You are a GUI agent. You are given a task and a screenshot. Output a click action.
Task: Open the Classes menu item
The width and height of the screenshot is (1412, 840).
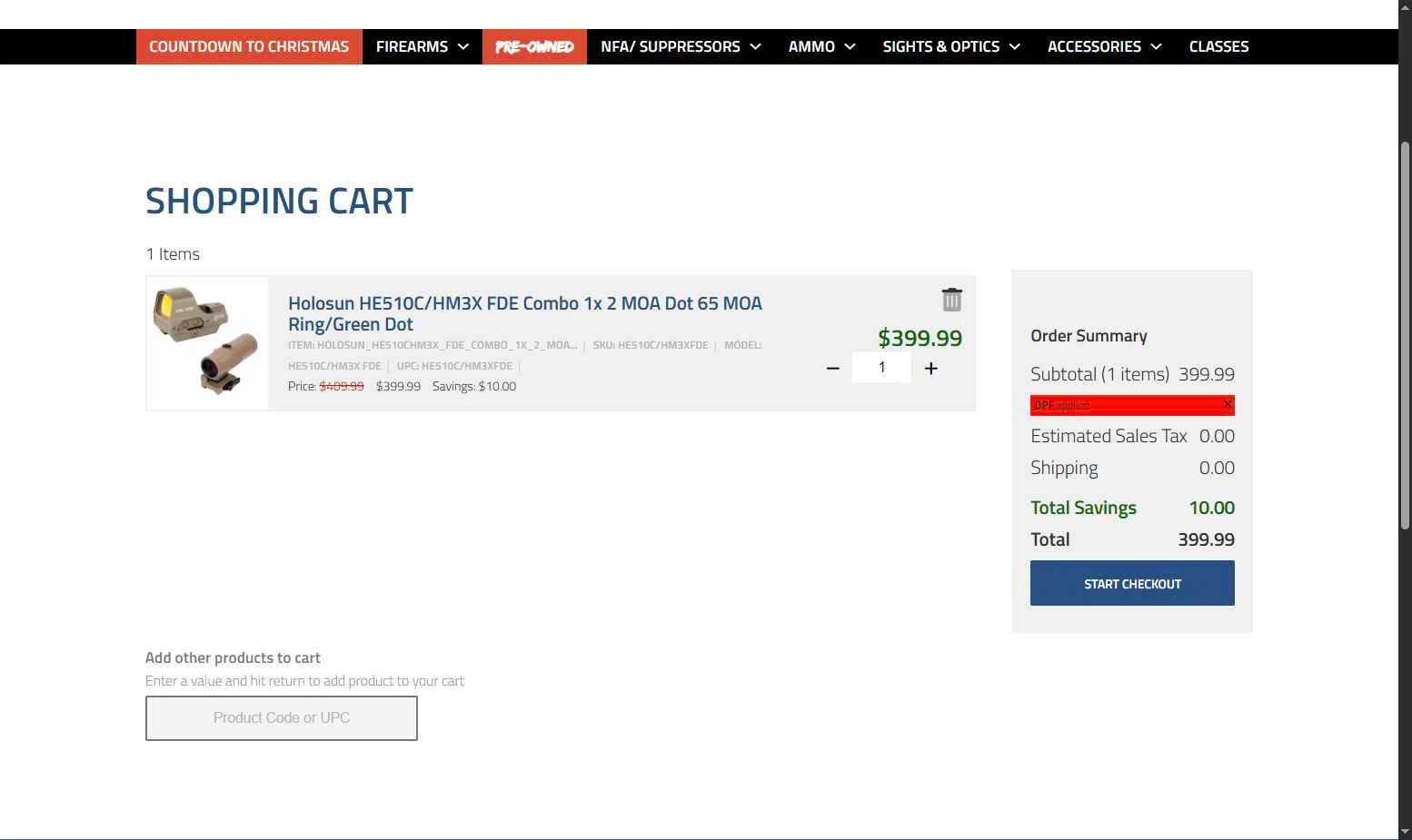click(x=1218, y=46)
